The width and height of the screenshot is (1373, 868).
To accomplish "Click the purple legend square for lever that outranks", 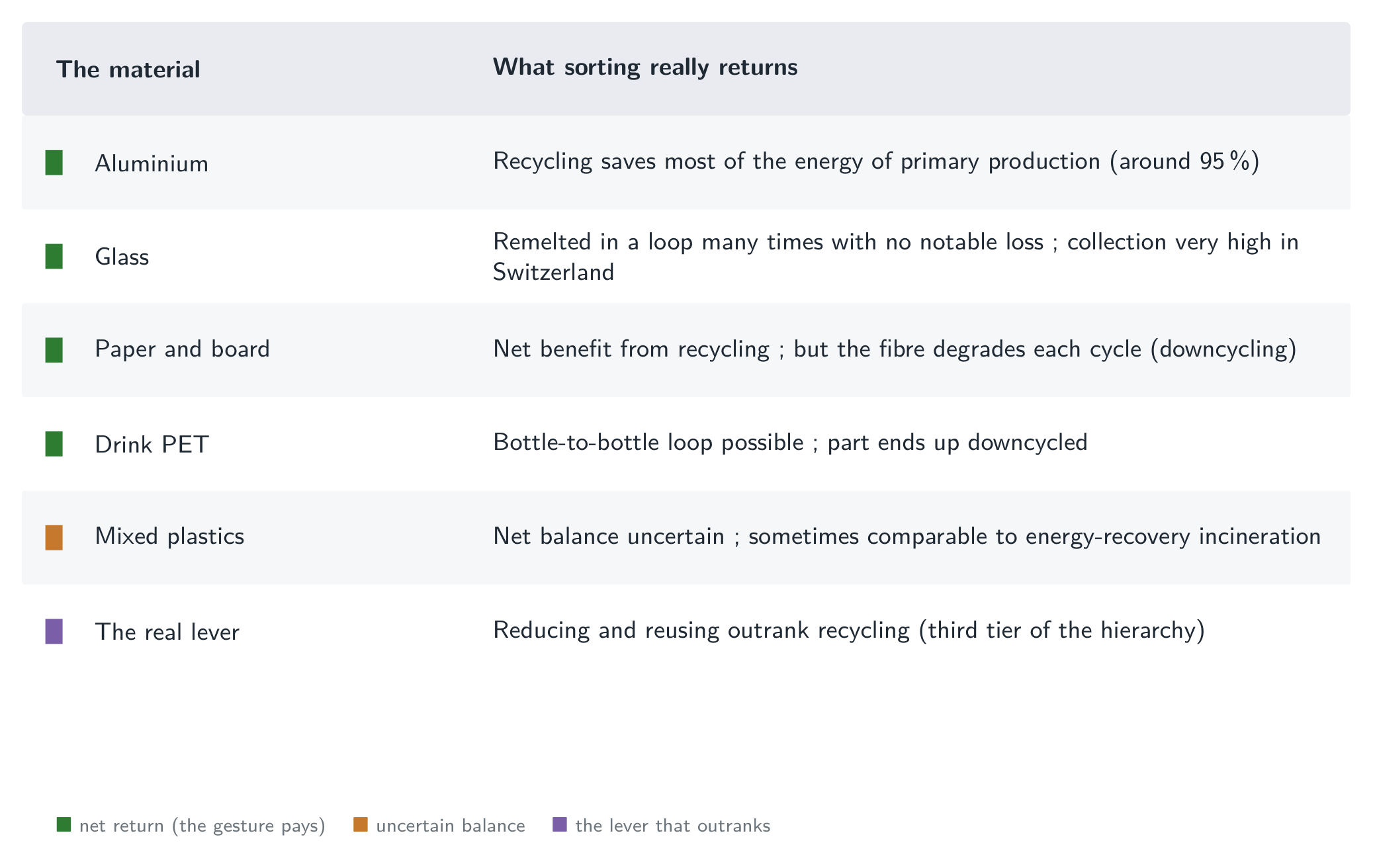I will point(560,824).
